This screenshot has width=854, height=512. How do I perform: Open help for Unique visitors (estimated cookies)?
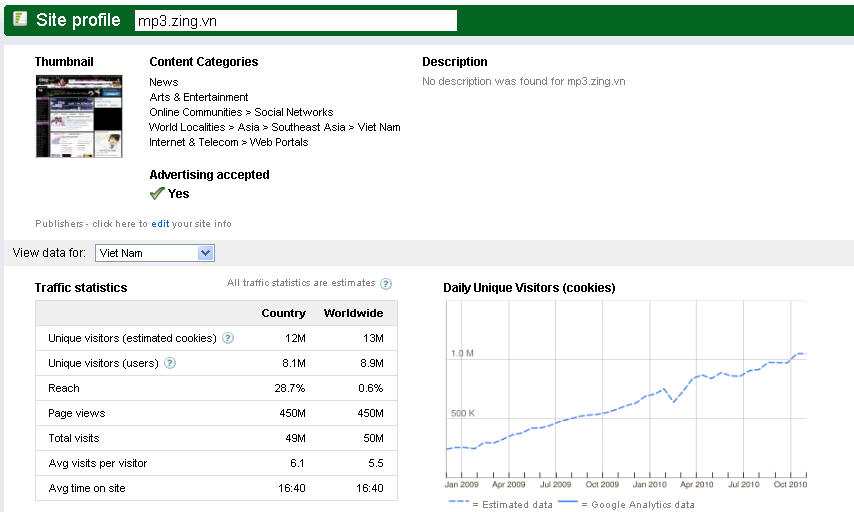tap(228, 338)
